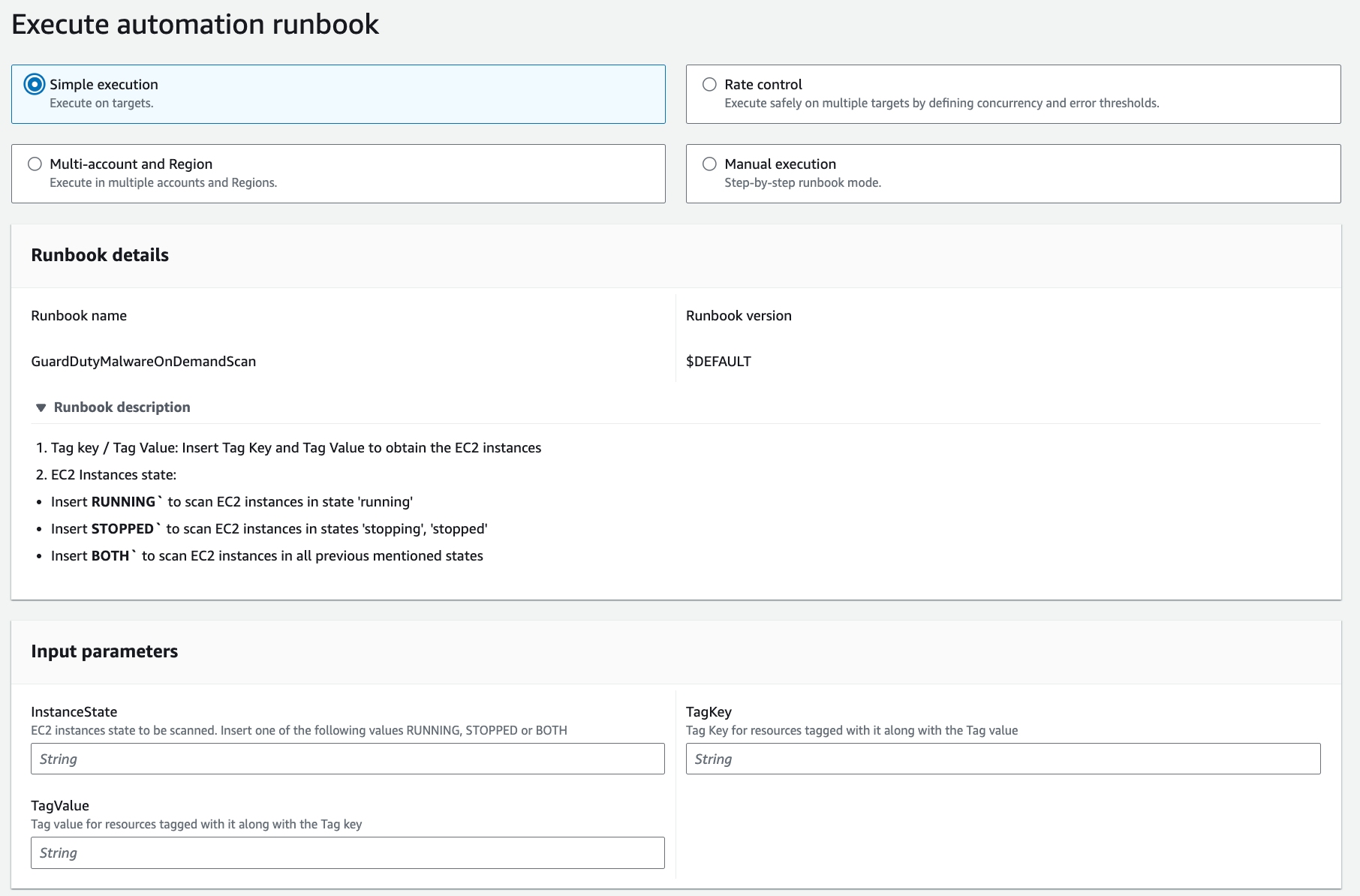Click 'Execute in multiple accounts and Regions.' text
The width and height of the screenshot is (1360, 896).
[163, 182]
